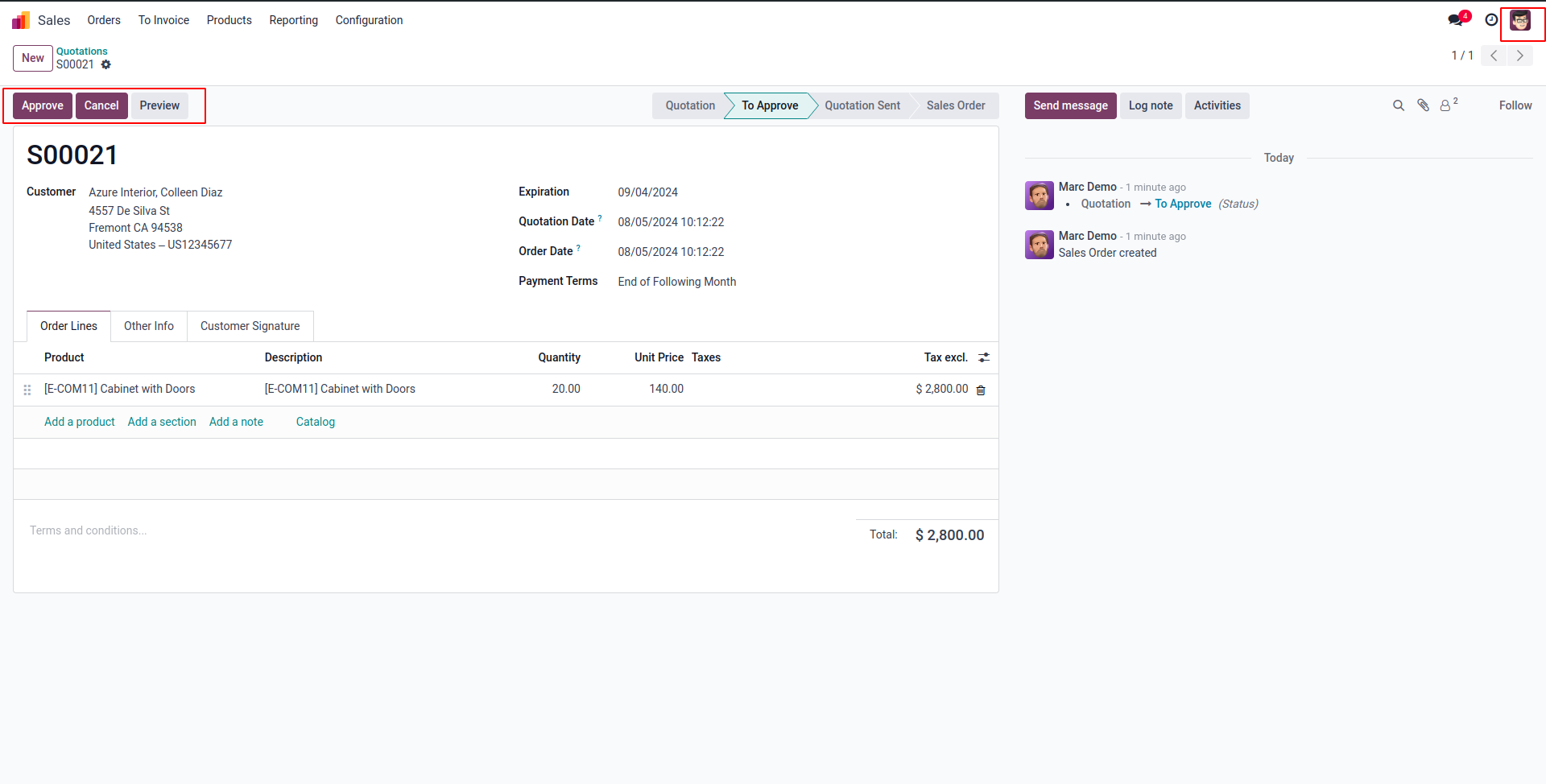Screen dimensions: 1546x784
Task: Open the user avatar menu
Action: click(1520, 20)
